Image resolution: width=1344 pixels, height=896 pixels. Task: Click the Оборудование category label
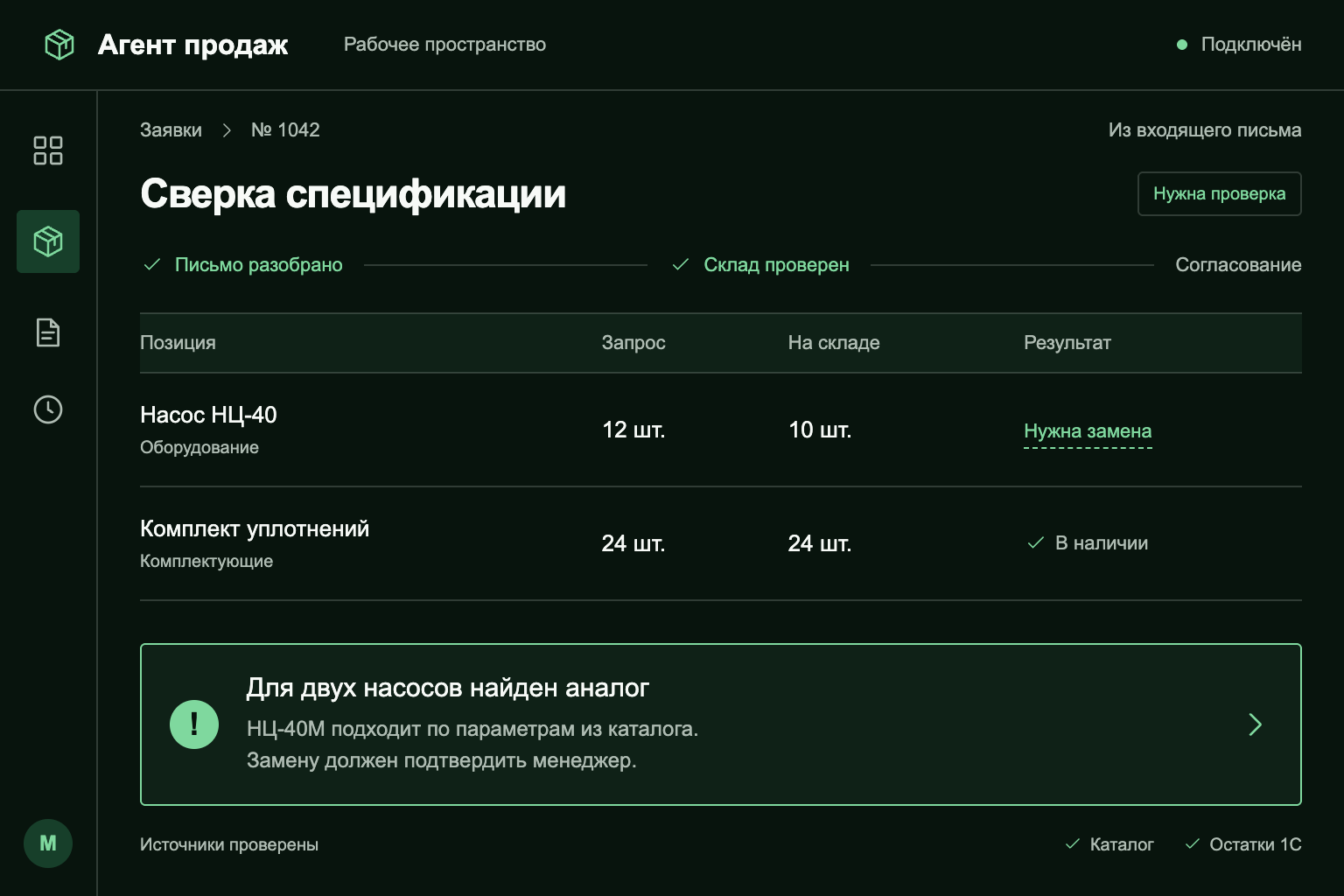(199, 447)
